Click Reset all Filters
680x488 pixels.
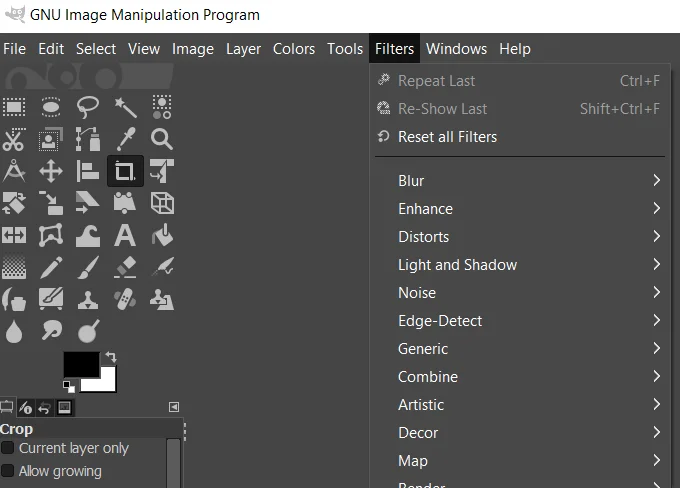point(520,137)
